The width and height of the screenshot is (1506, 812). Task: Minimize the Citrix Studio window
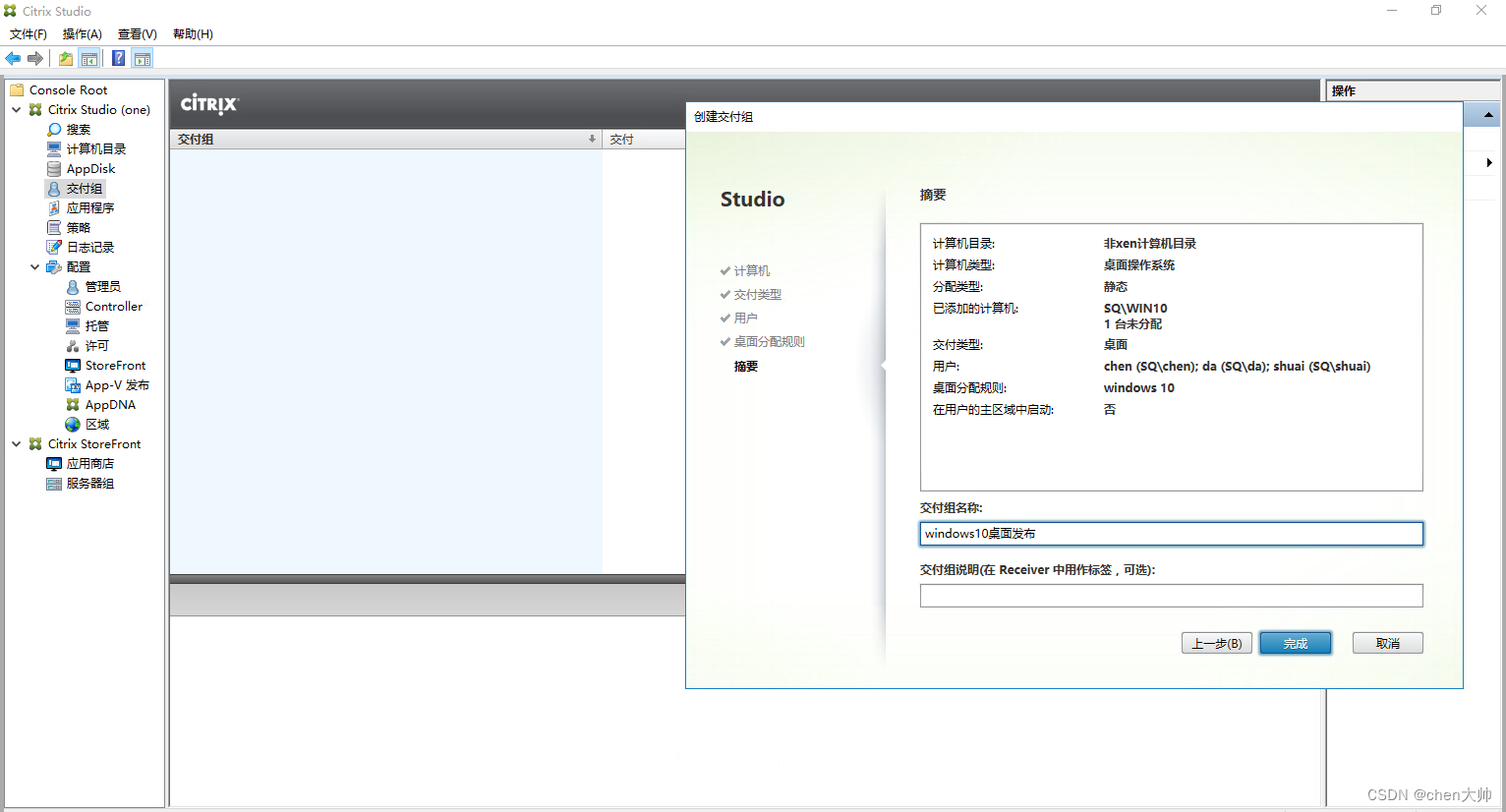pos(1392,11)
